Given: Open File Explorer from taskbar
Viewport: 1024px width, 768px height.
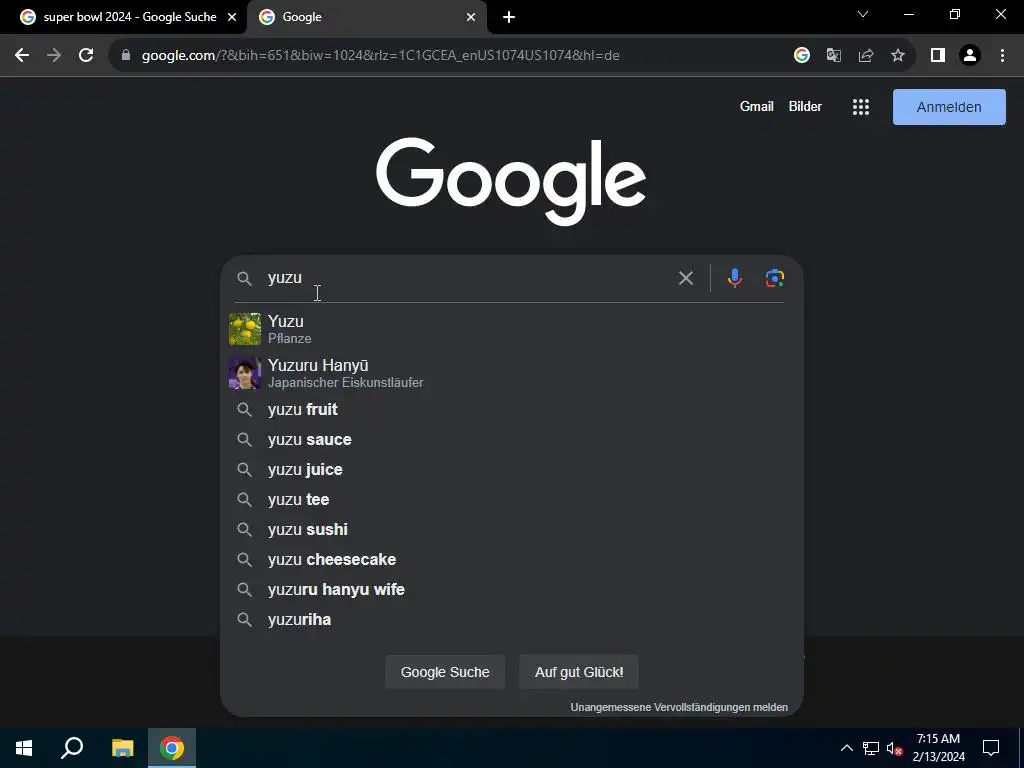Looking at the screenshot, I should click(122, 748).
